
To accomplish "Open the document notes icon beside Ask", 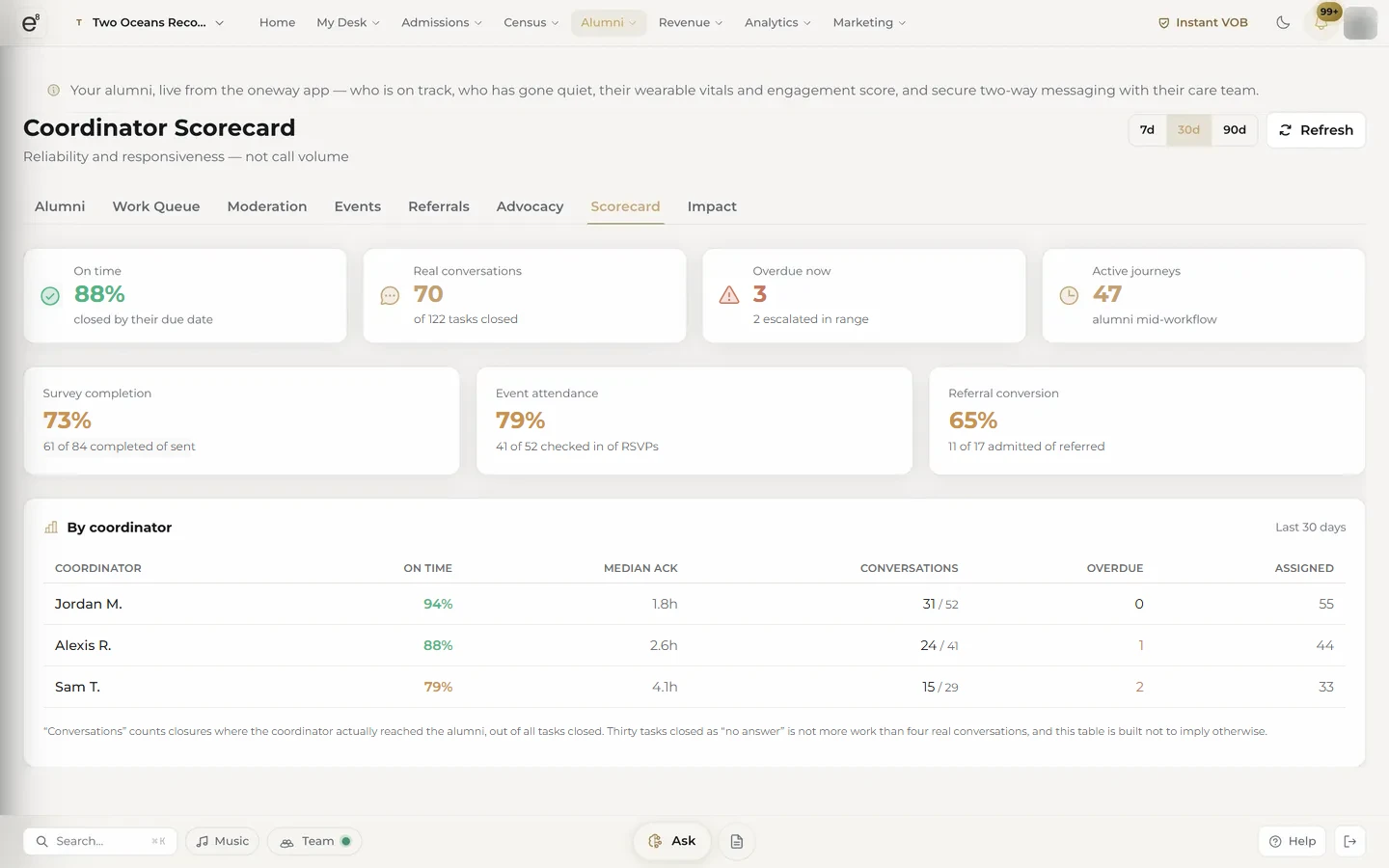I will (737, 841).
